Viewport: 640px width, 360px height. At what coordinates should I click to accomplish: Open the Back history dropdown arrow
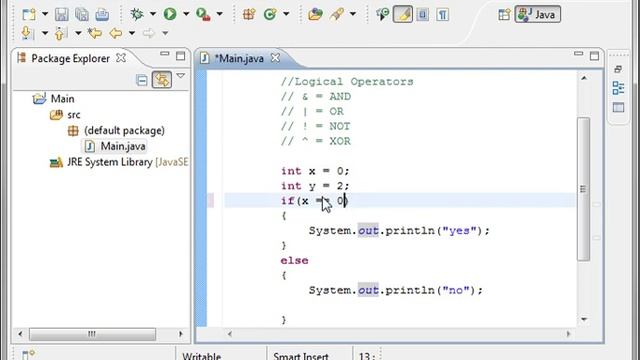pyautogui.click(x=132, y=33)
